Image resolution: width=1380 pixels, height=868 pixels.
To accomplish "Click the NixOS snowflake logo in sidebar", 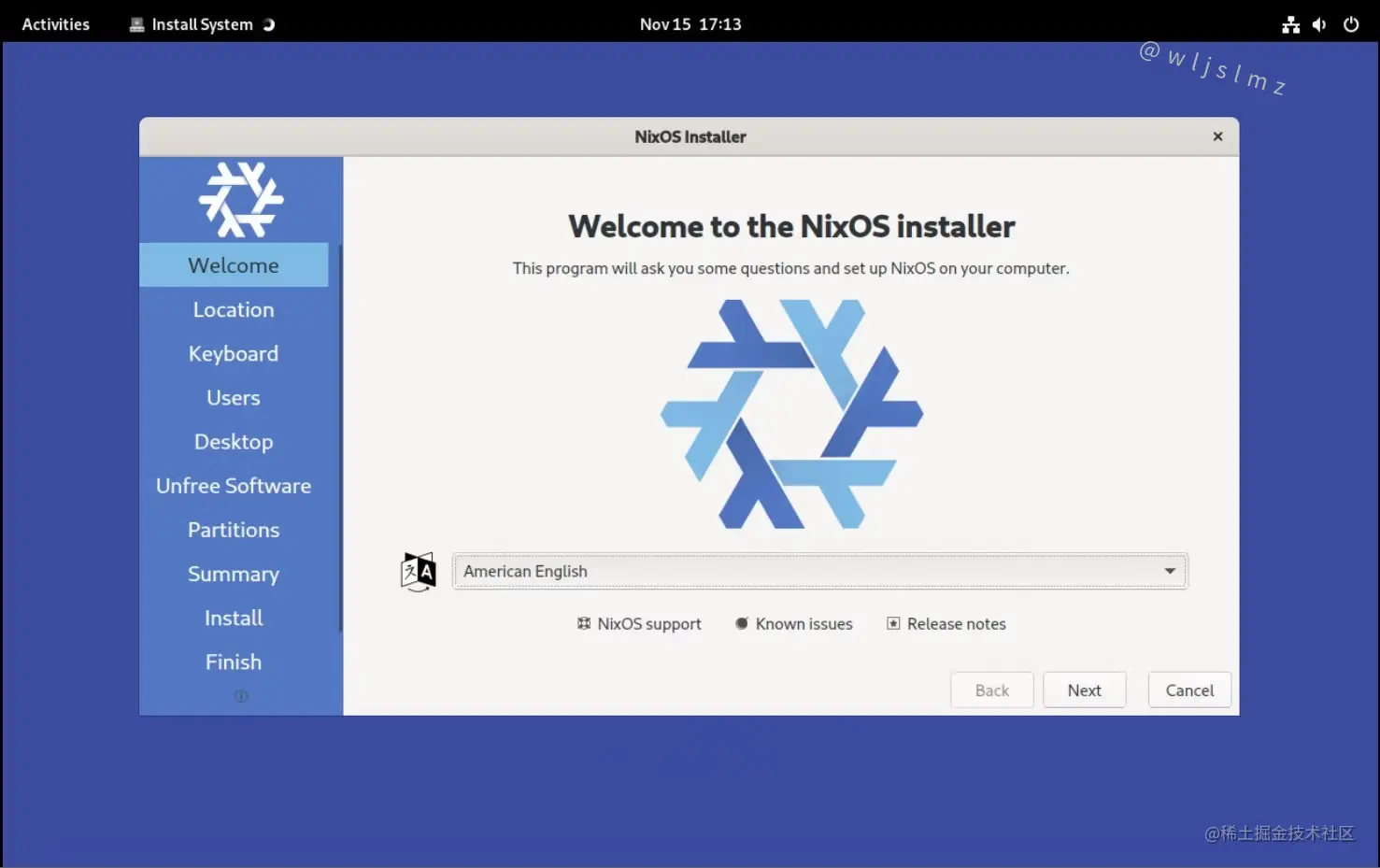I will [x=240, y=199].
